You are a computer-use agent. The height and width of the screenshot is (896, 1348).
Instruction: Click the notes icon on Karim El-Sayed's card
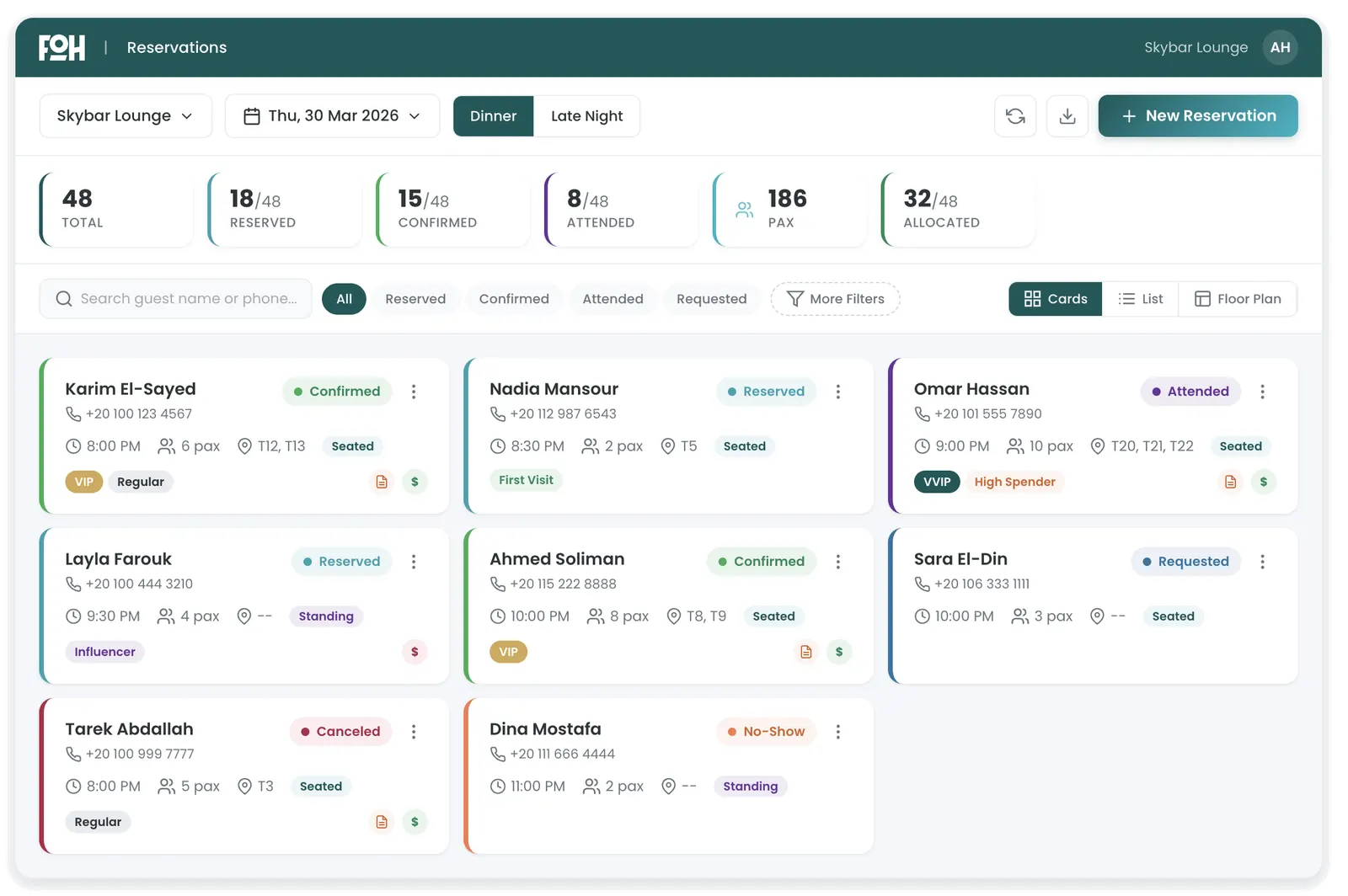coord(382,482)
